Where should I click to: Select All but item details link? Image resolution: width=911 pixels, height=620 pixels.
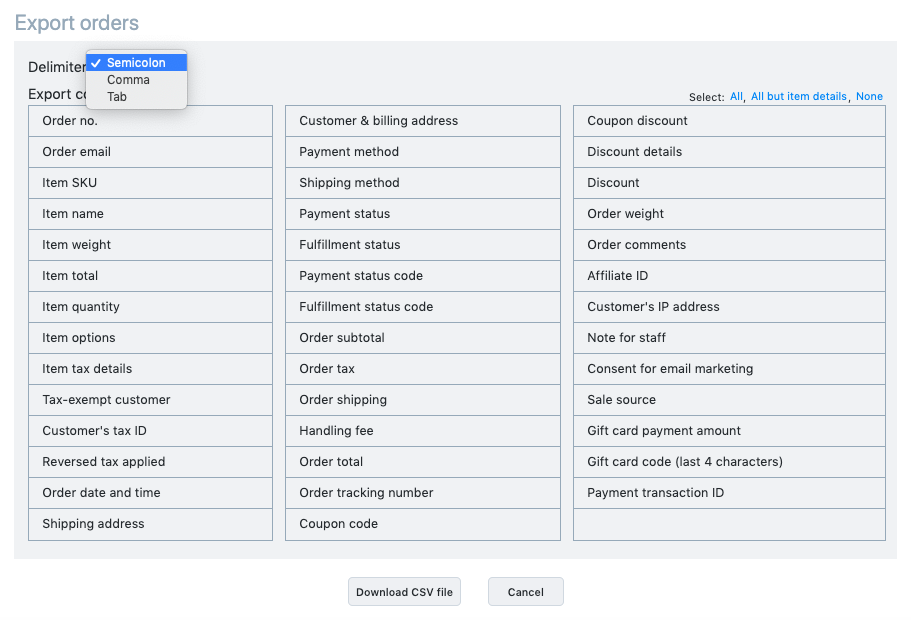pyautogui.click(x=798, y=96)
